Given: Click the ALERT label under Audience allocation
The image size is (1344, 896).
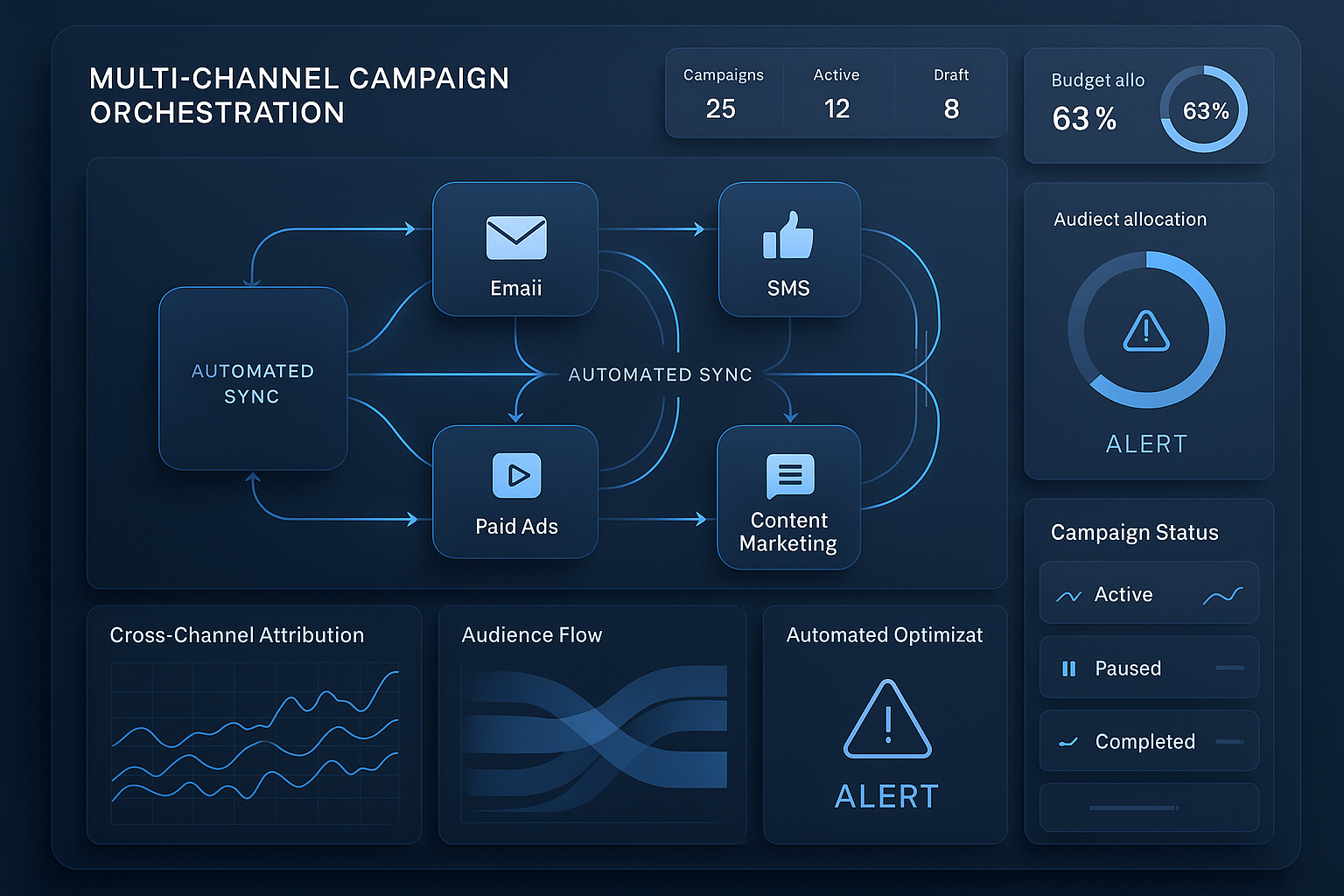Looking at the screenshot, I should (1146, 444).
